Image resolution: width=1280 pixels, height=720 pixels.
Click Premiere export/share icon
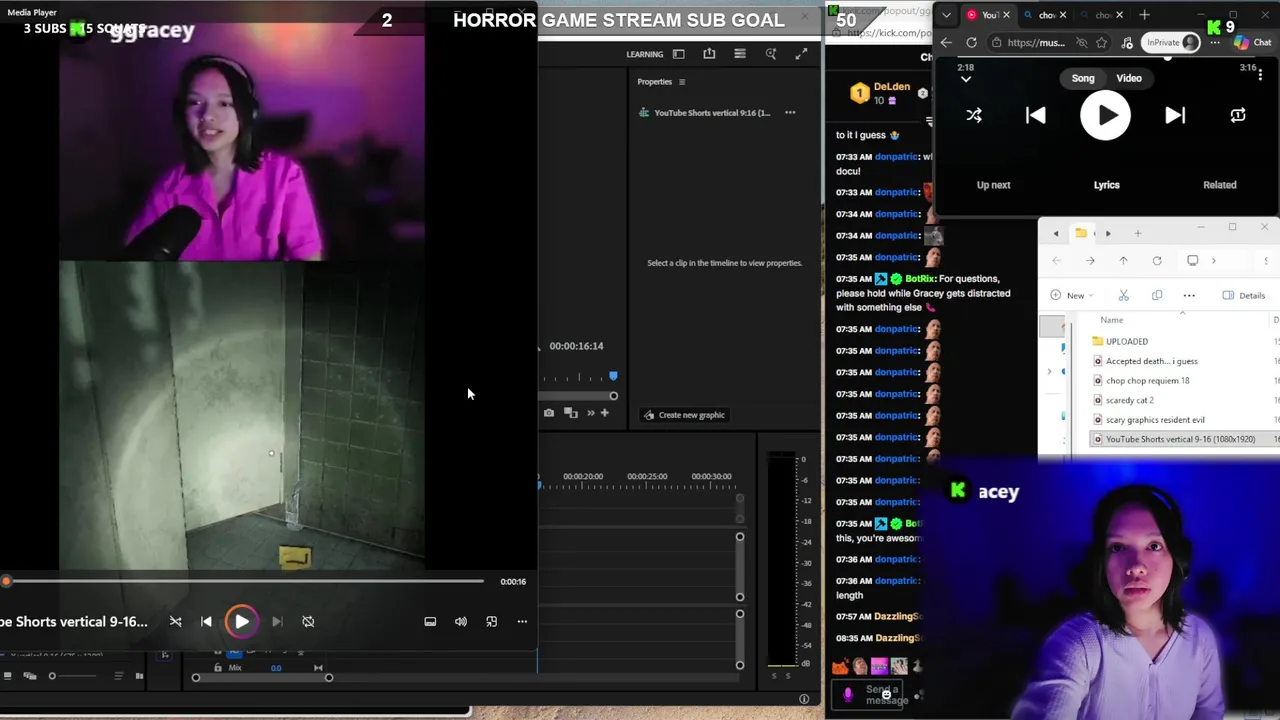click(709, 54)
